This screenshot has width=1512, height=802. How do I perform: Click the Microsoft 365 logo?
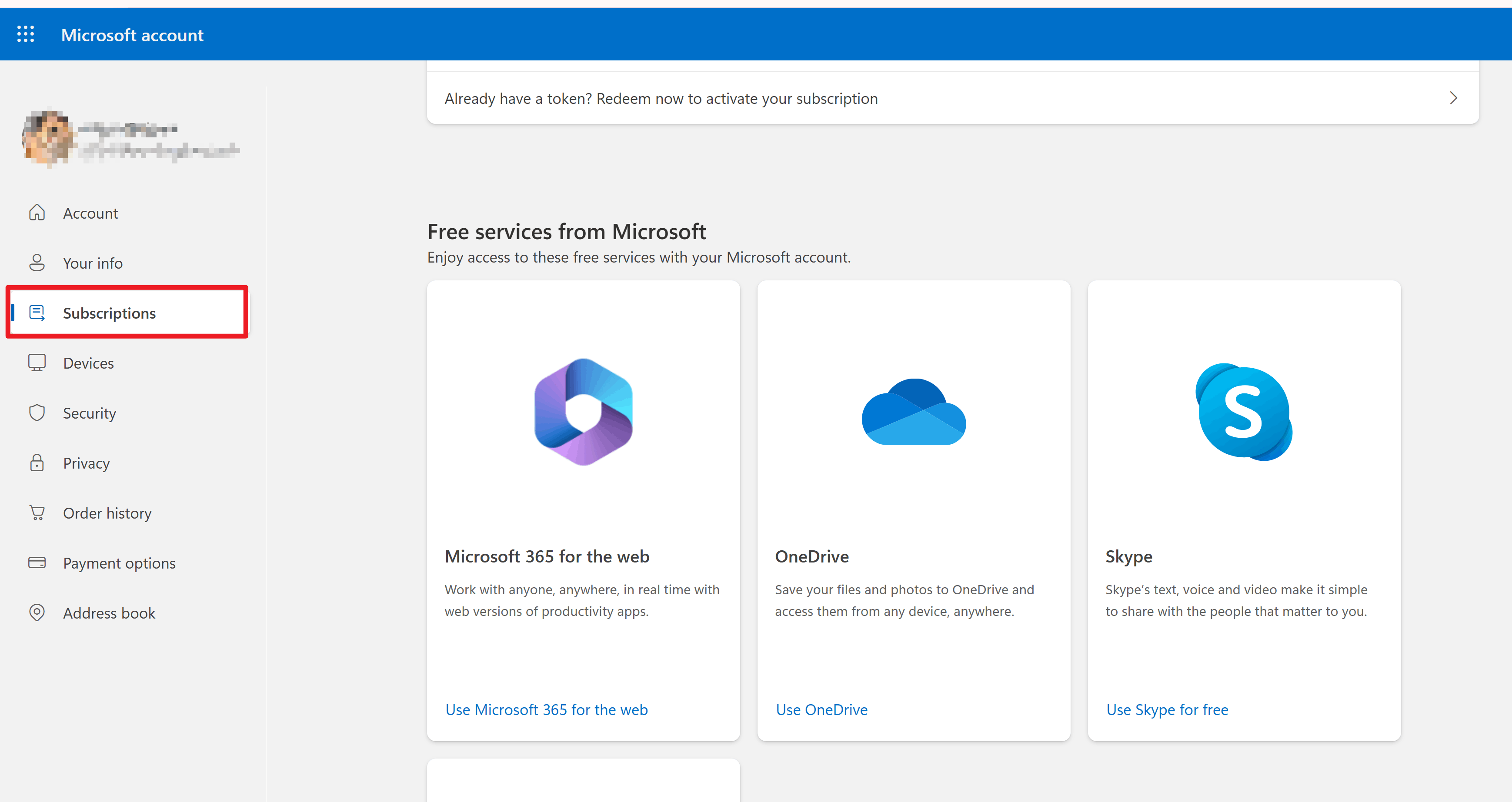584,411
